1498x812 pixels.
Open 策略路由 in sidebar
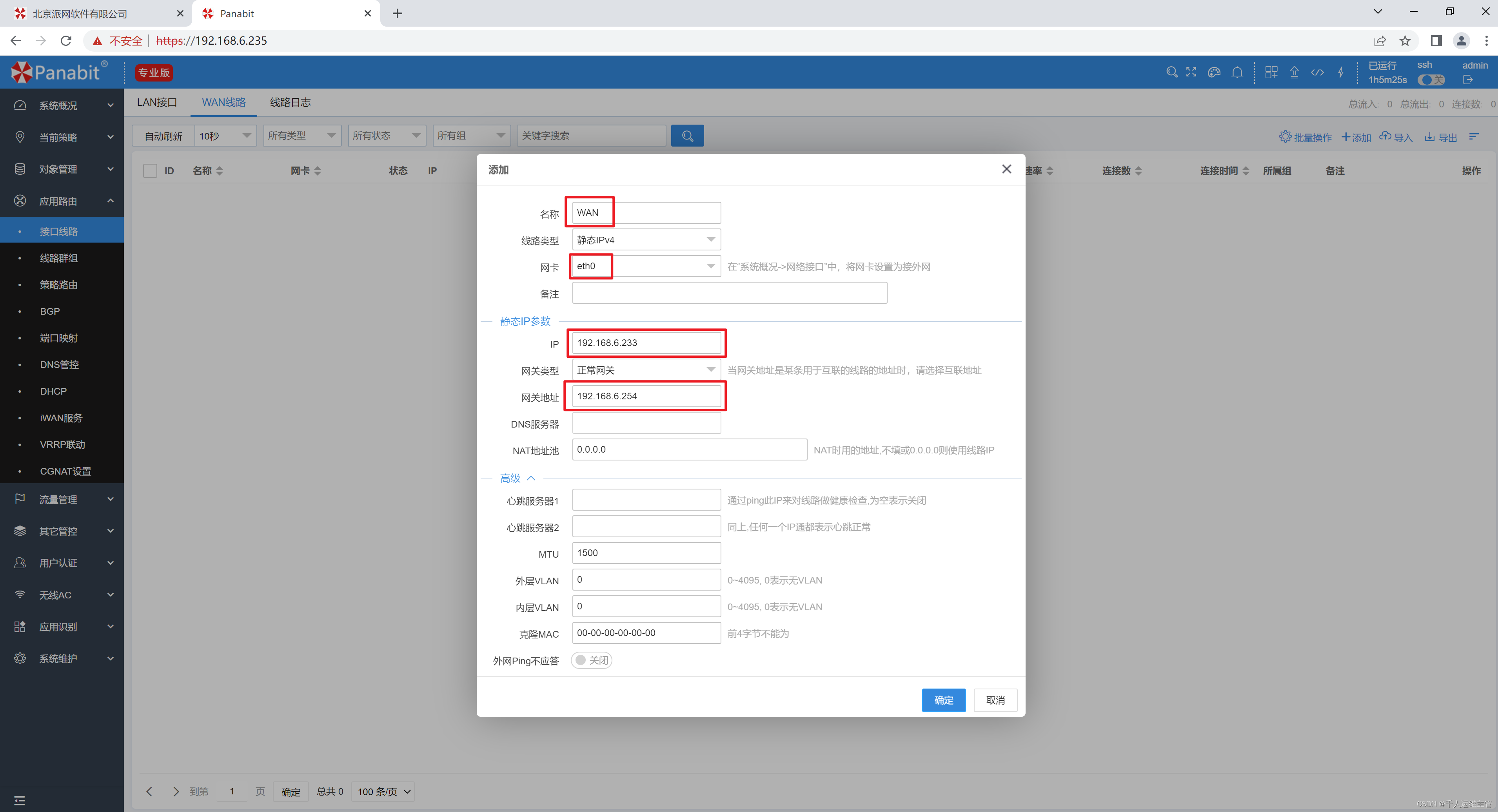[x=59, y=285]
